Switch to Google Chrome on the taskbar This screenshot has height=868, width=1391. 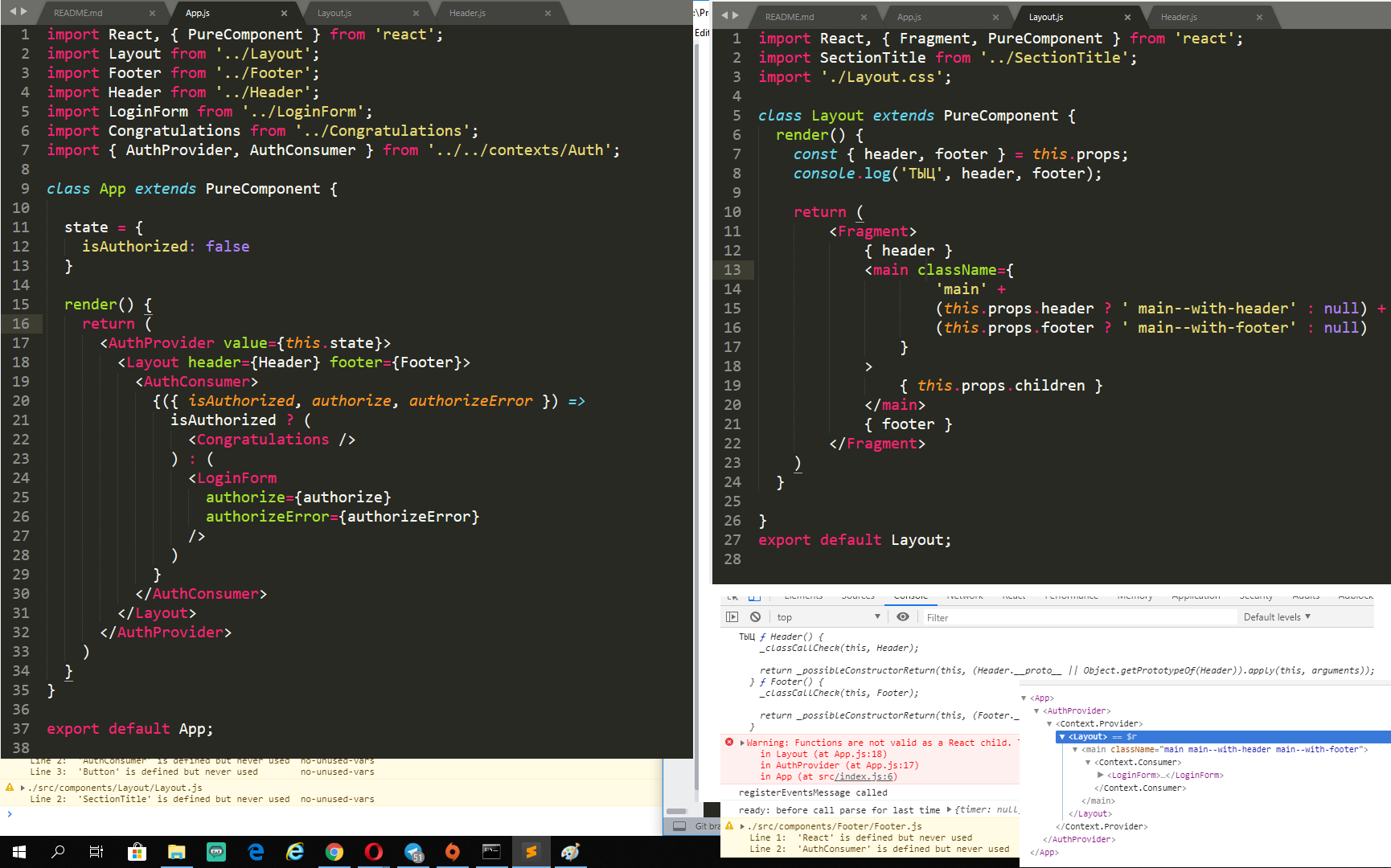click(x=334, y=852)
